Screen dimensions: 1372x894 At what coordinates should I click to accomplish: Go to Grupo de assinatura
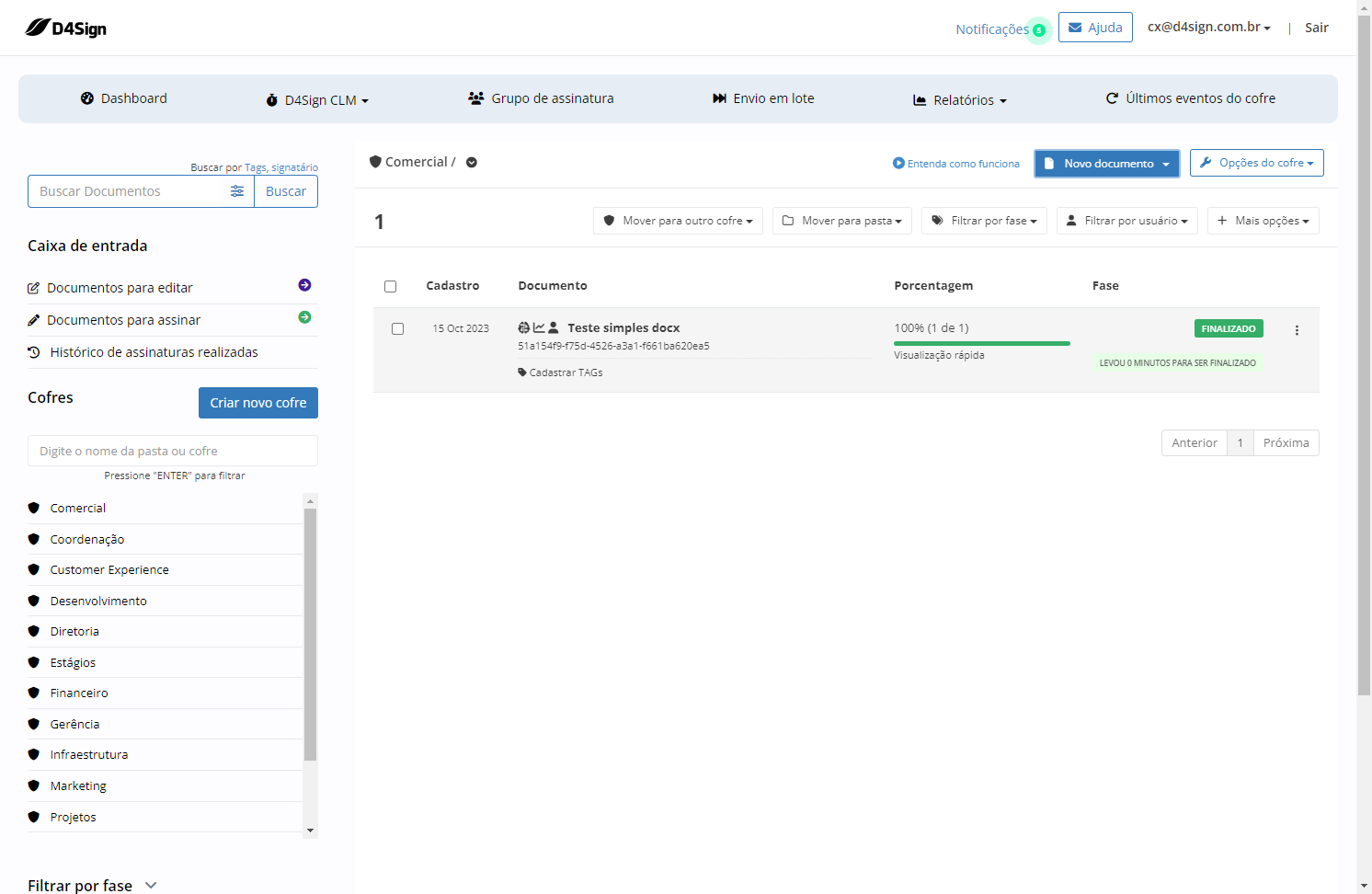(541, 98)
